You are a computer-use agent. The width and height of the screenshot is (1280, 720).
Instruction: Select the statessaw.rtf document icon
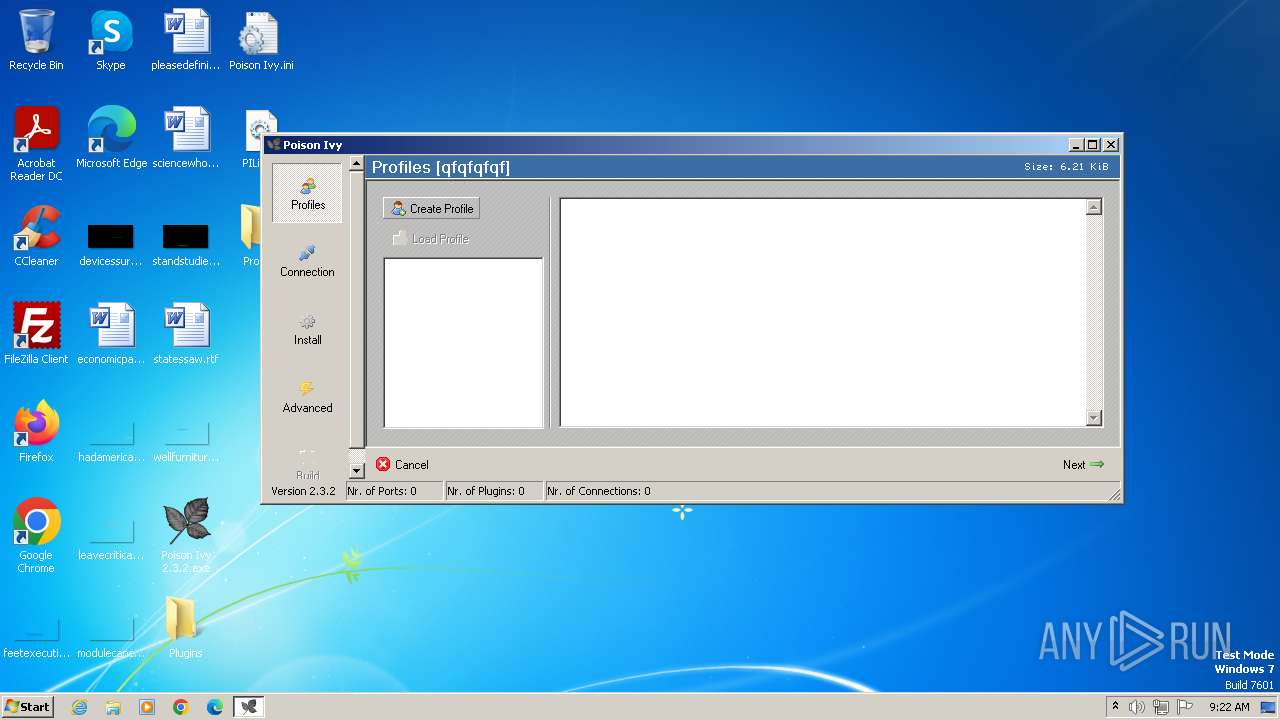coord(186,335)
